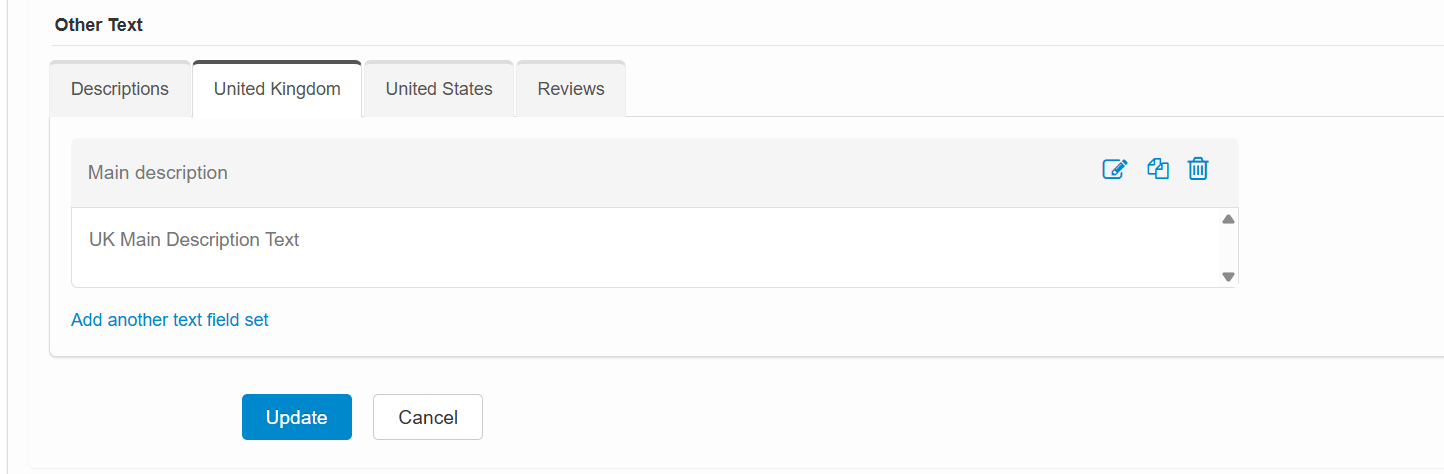Click the edit pencil icon for Main description
The image size is (1444, 474).
pos(1114,170)
